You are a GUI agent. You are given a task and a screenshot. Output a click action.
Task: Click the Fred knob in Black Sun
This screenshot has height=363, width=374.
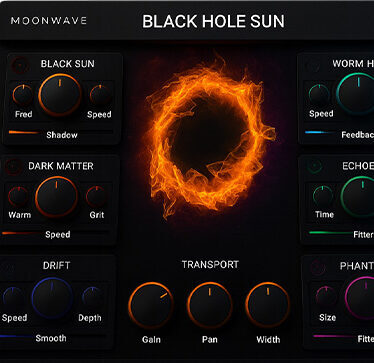pyautogui.click(x=23, y=95)
